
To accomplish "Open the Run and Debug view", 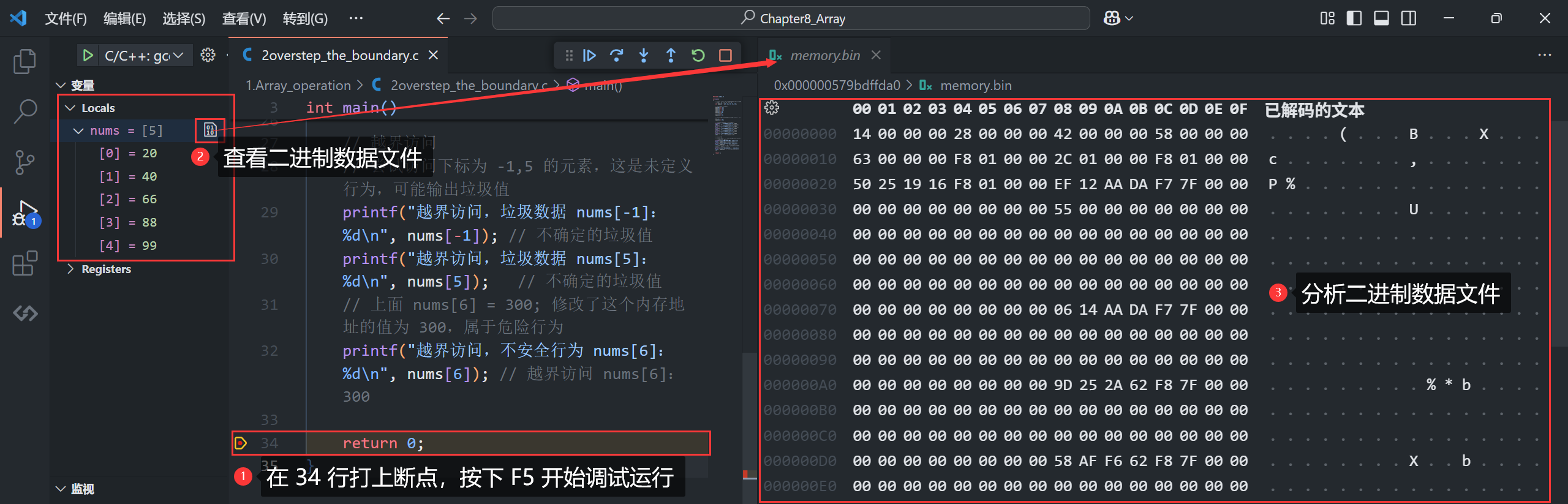I will click(x=24, y=213).
